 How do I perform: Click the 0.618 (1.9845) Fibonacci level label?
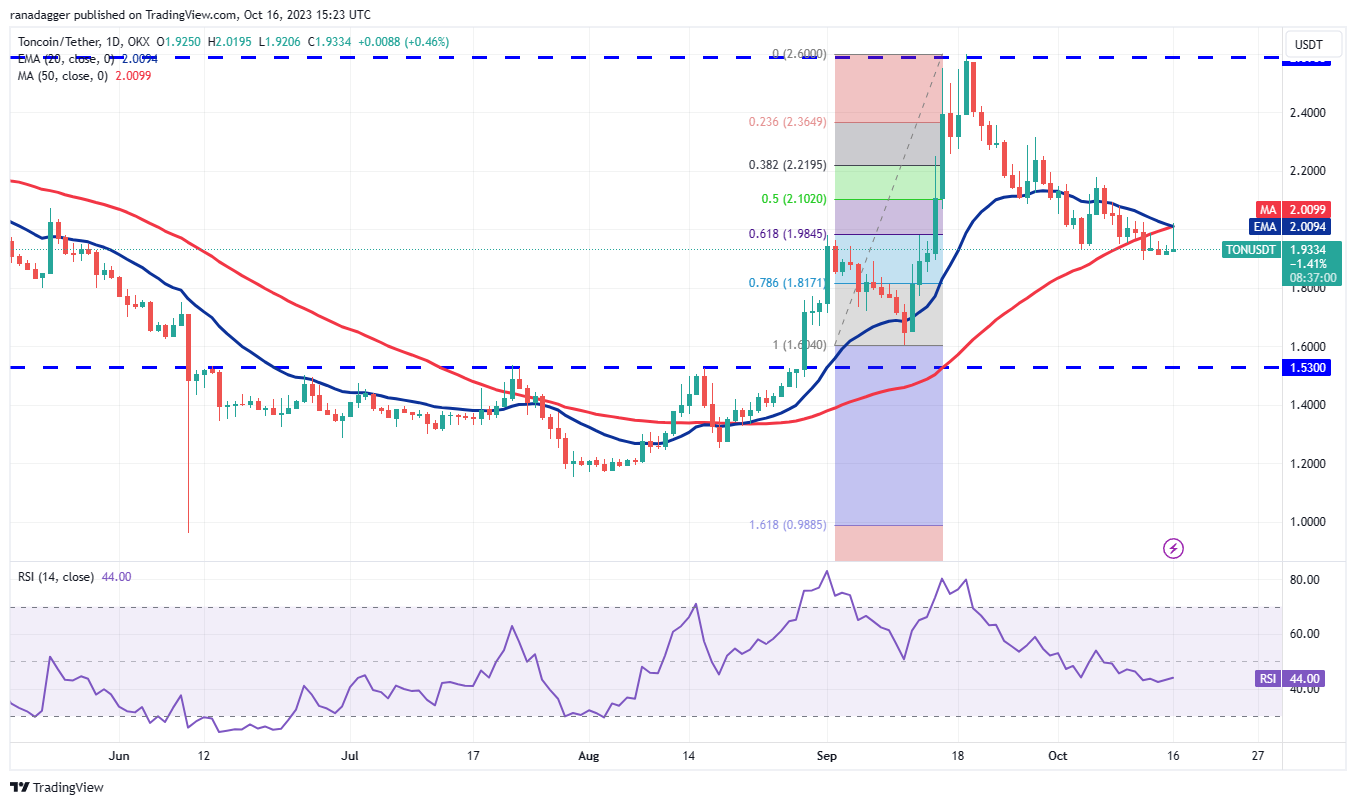pyautogui.click(x=785, y=232)
